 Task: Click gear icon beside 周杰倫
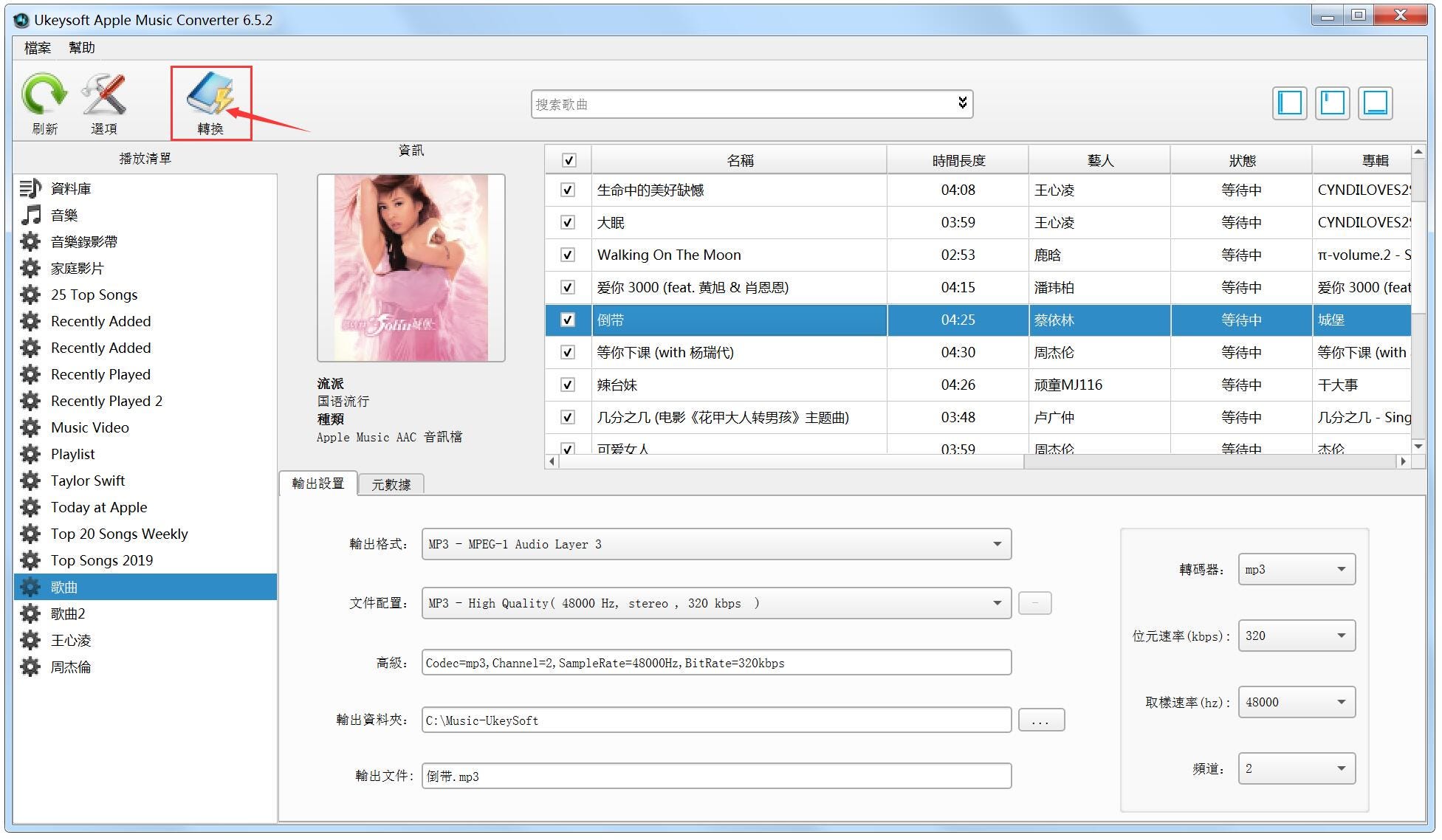pyautogui.click(x=30, y=667)
